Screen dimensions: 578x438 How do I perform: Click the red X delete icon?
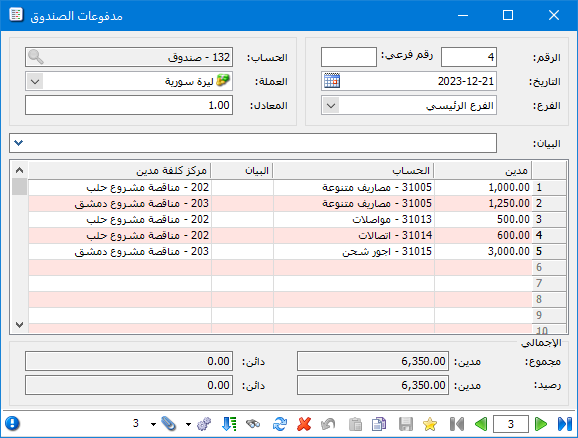(x=304, y=424)
